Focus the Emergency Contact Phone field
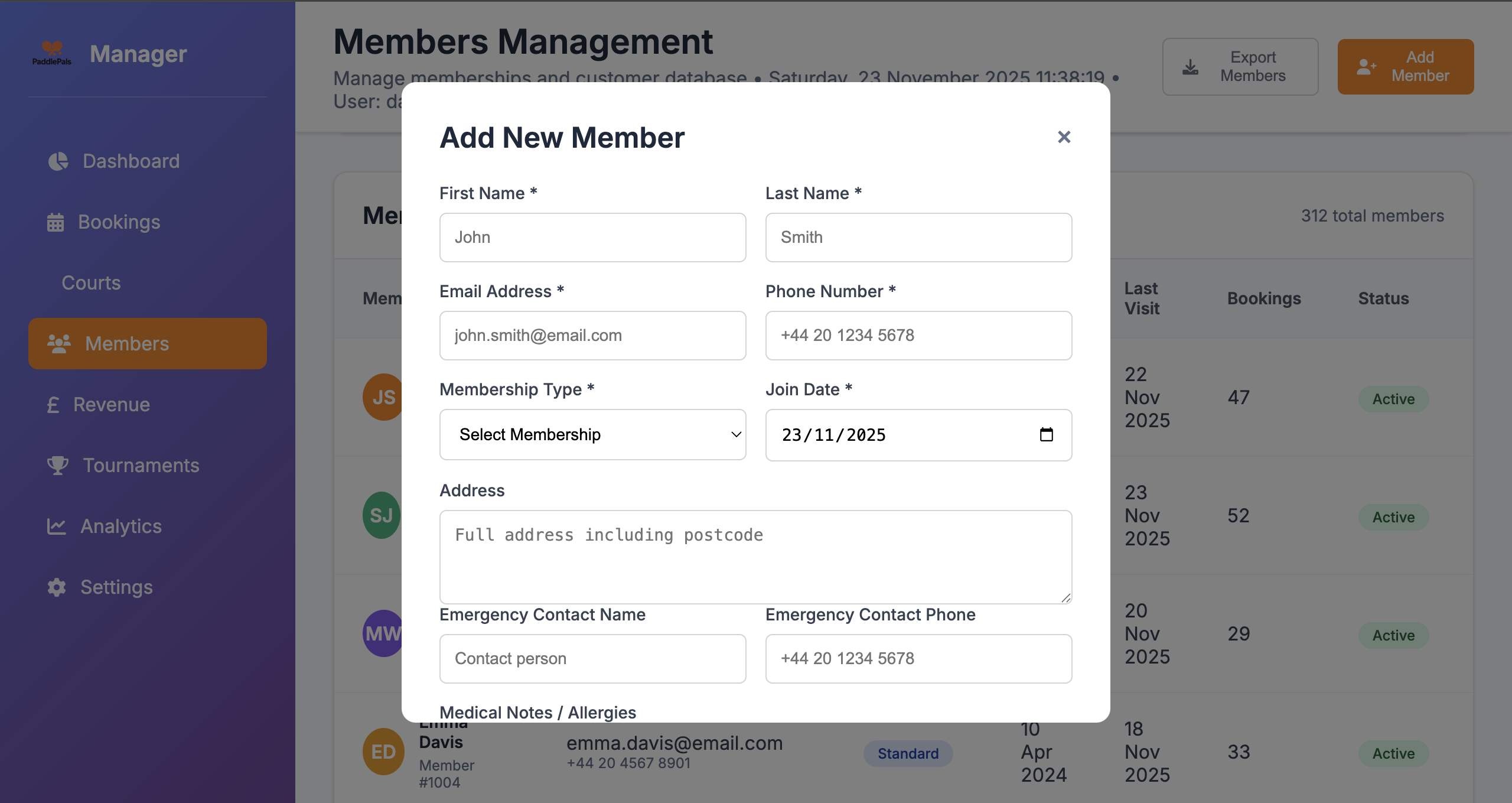 tap(919, 659)
